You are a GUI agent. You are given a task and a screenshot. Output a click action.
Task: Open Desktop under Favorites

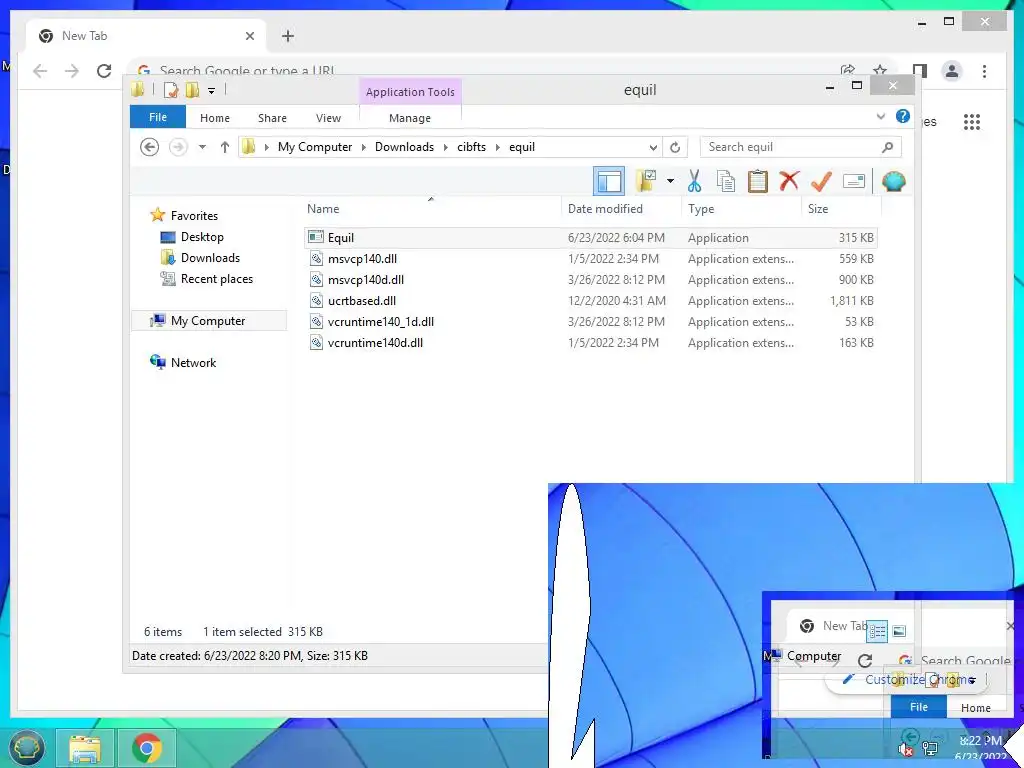pos(192,236)
